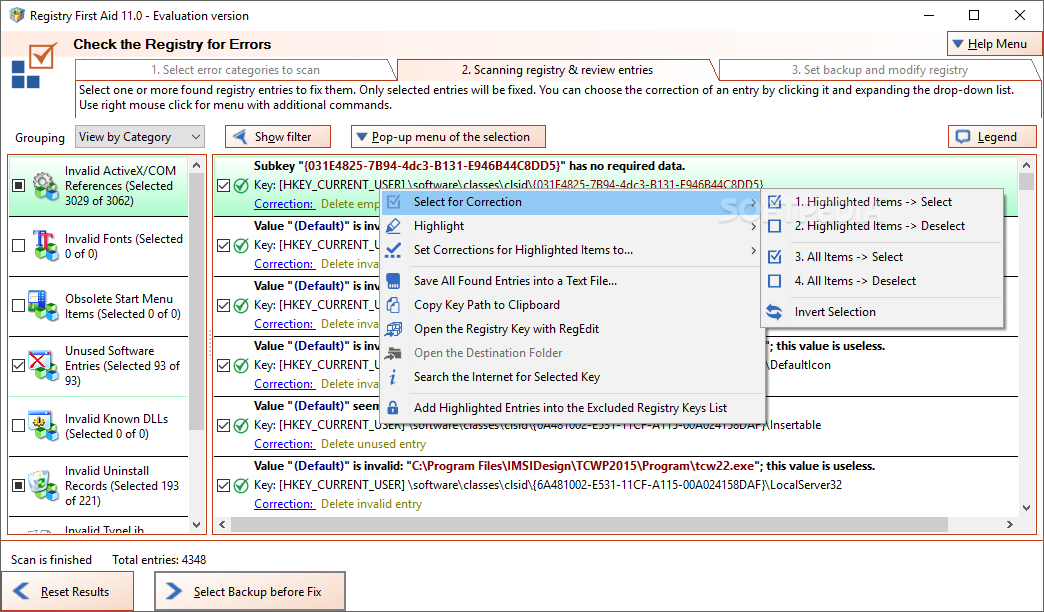Click Open the Registry Key with RegEdit
This screenshot has width=1044, height=612.
(x=573, y=329)
